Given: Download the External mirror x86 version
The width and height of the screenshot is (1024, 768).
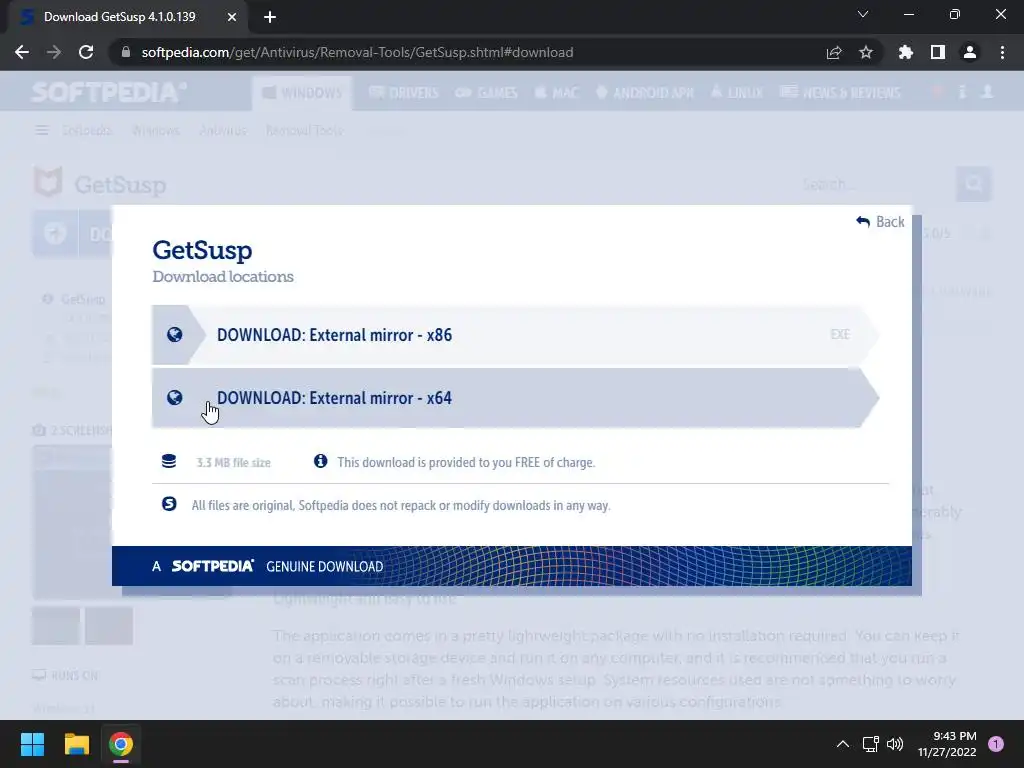Looking at the screenshot, I should pos(515,335).
